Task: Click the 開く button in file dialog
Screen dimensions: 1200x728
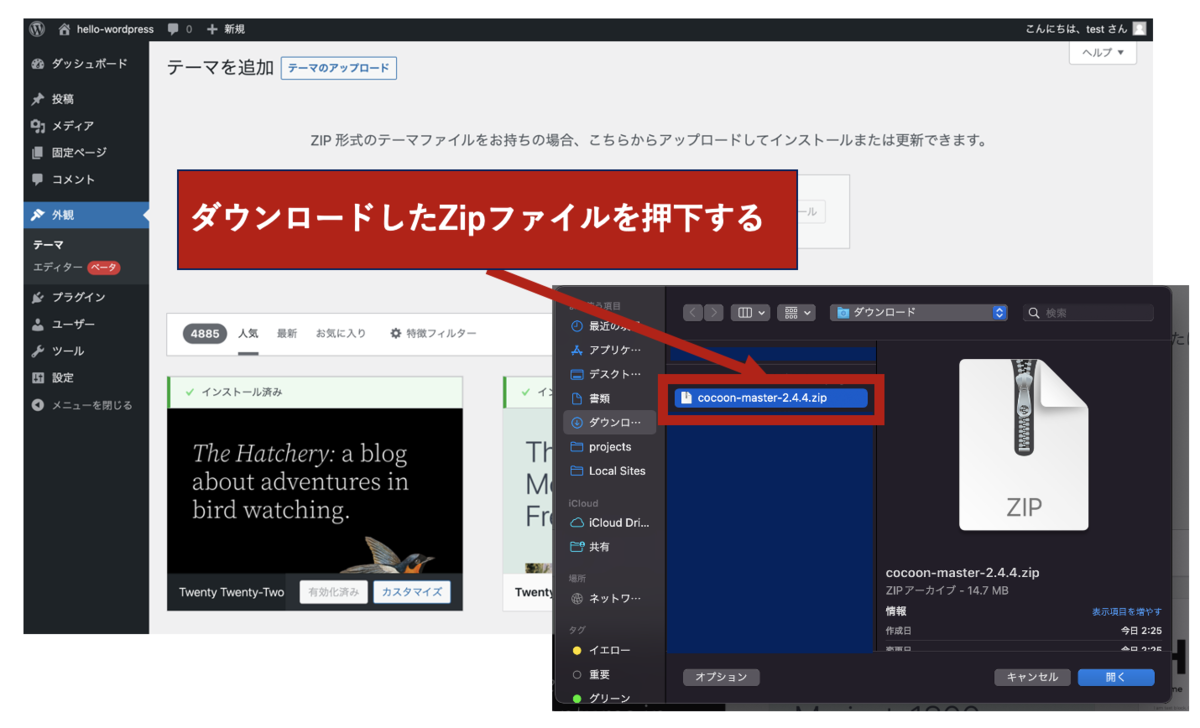Action: [x=1116, y=677]
